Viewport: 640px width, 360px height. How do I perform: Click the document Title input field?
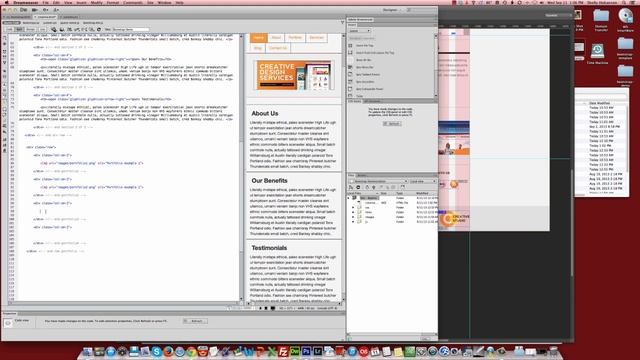tap(130, 29)
